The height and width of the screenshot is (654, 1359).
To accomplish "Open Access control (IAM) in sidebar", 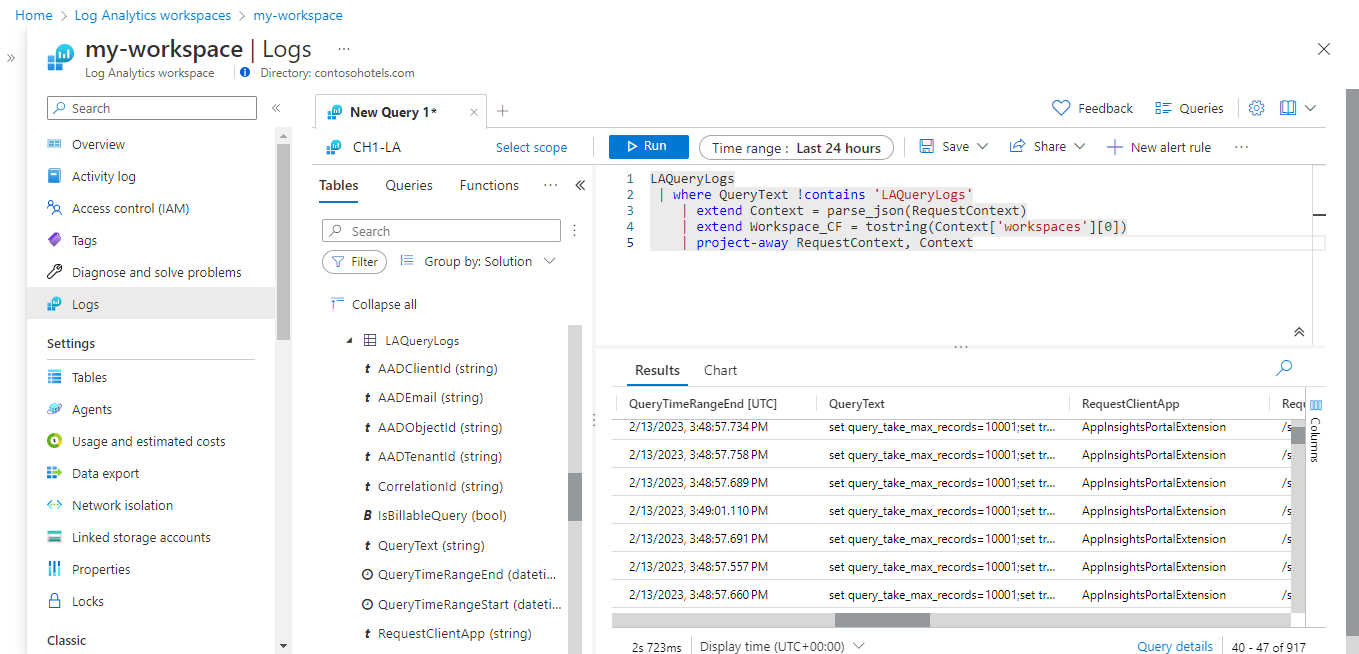I will pos(130,208).
